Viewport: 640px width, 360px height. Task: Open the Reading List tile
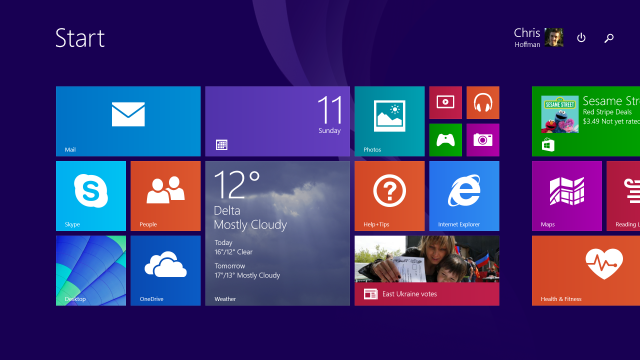click(623, 196)
